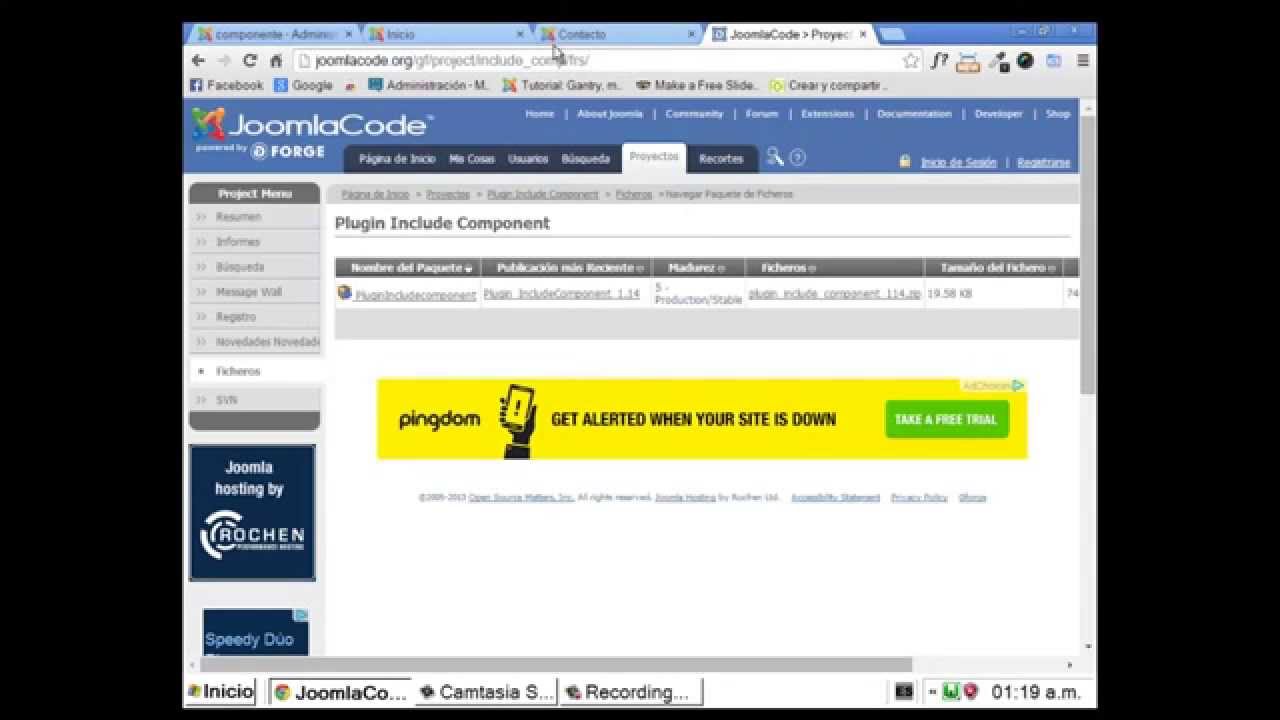
Task: Click the Regístrarse link
Action: [1043, 162]
